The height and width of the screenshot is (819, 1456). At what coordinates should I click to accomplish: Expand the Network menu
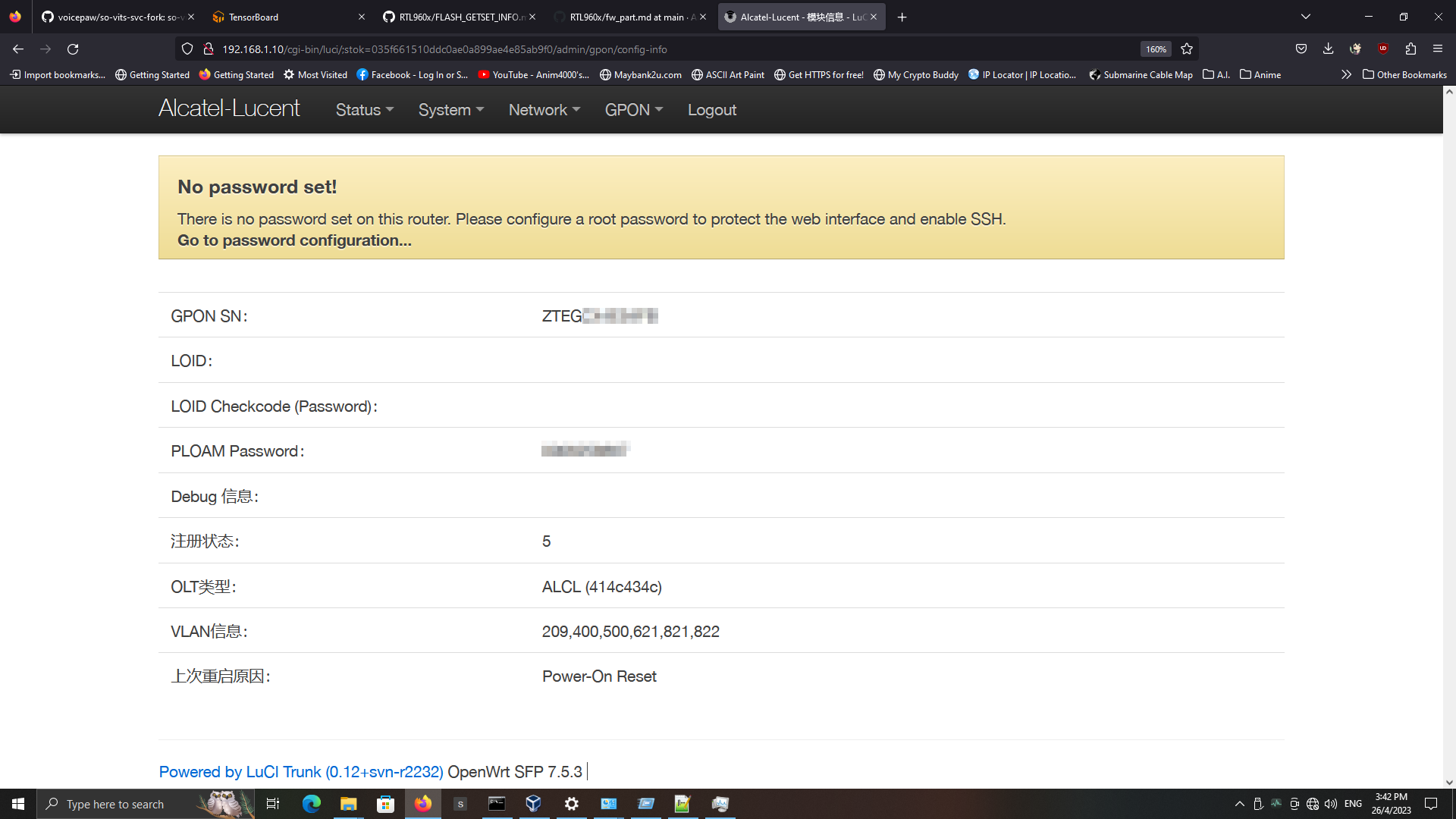[x=544, y=110]
